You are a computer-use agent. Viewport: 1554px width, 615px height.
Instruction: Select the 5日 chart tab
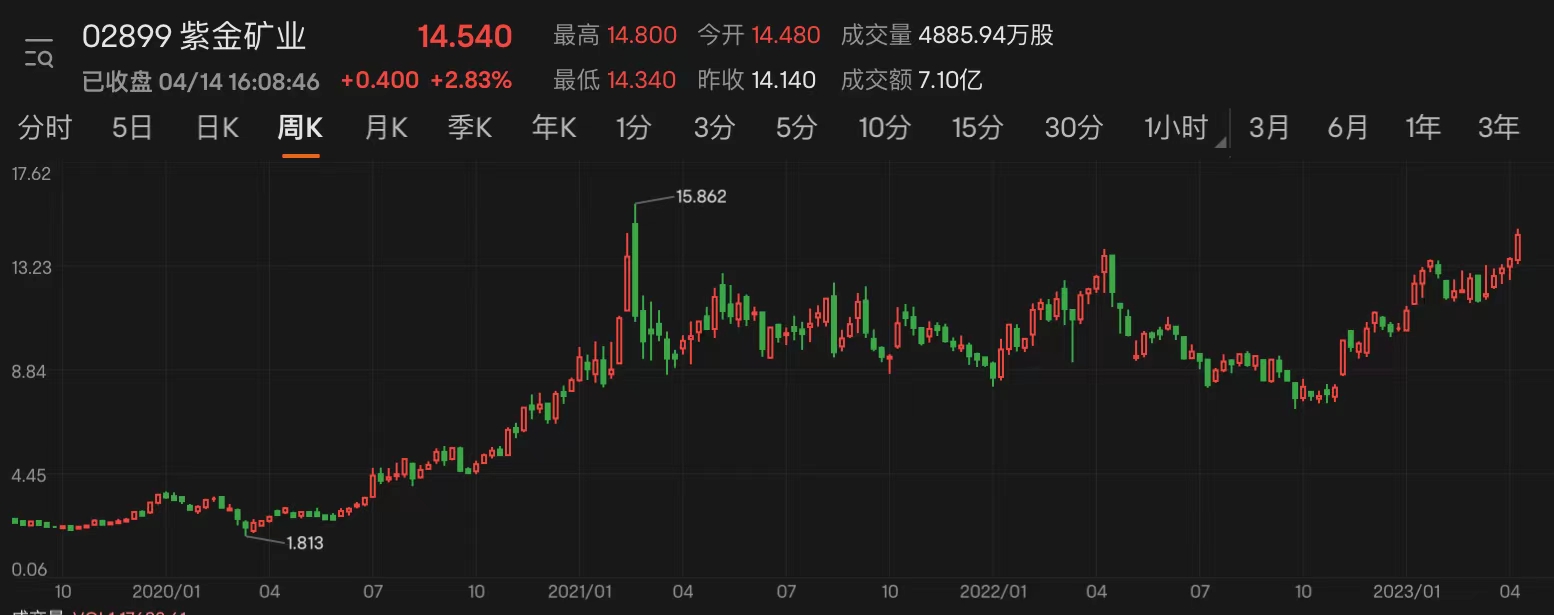[132, 127]
